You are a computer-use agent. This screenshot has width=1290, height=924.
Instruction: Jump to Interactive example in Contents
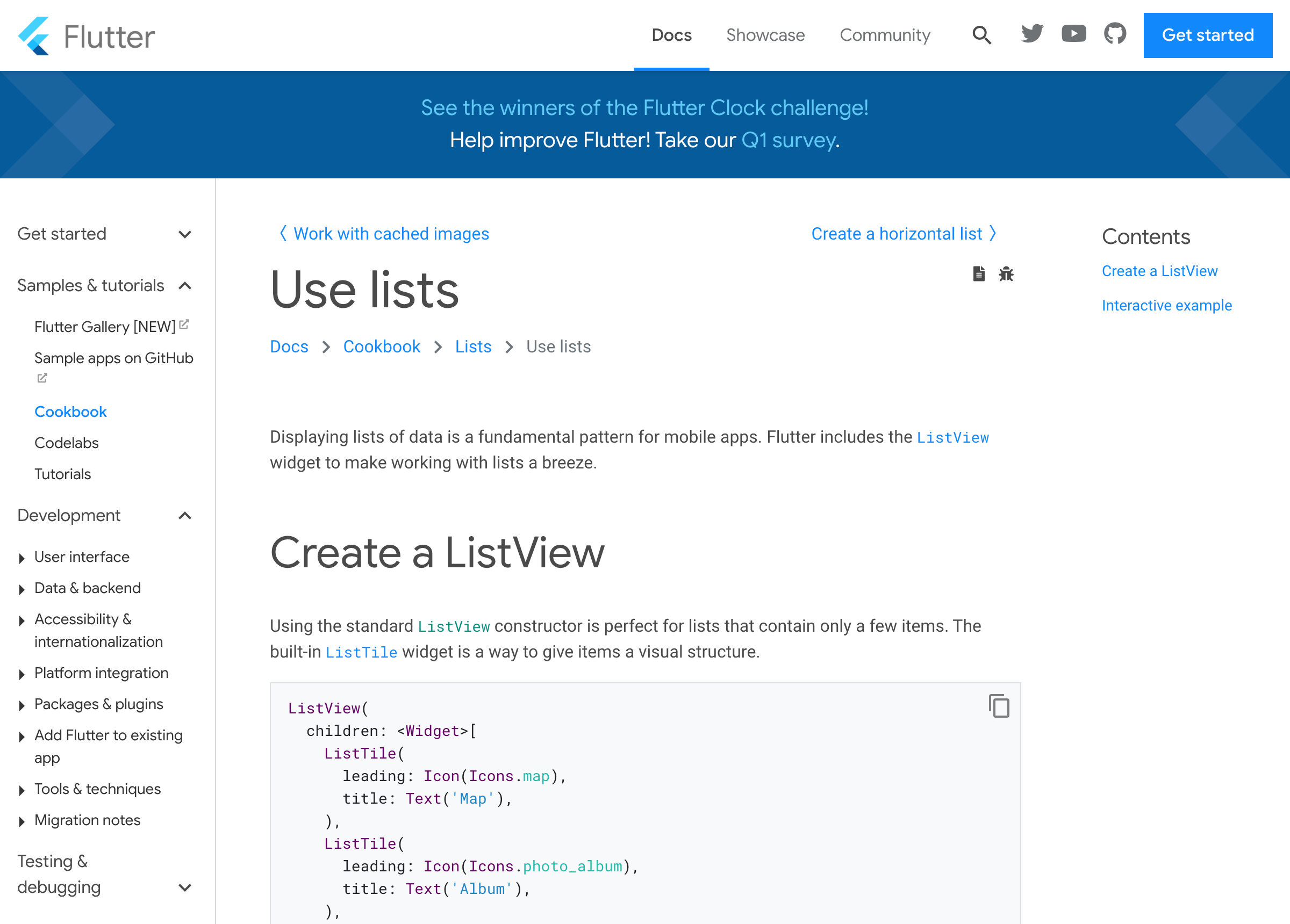coord(1166,305)
